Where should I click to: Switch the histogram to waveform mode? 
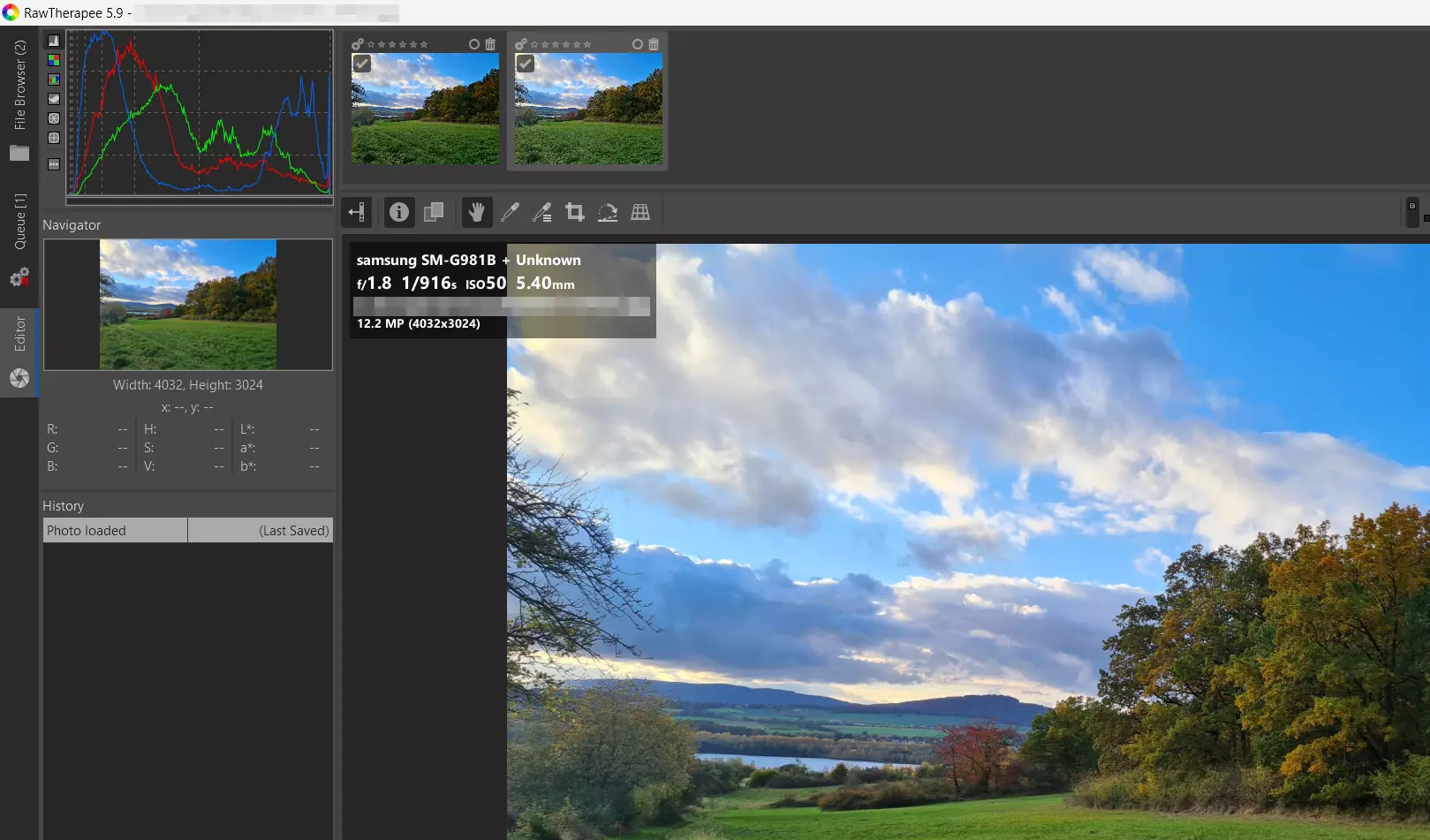53,98
